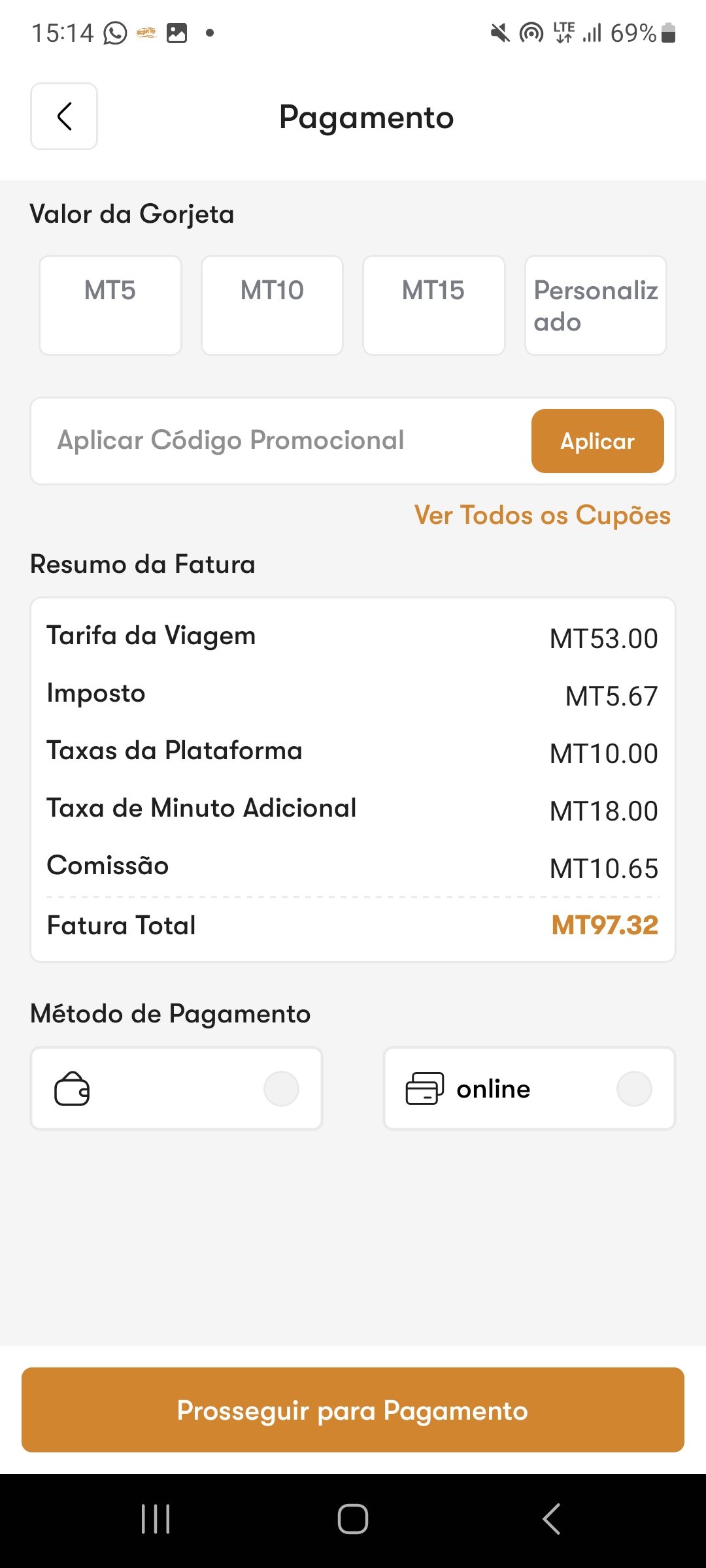Select the wallet payment radio button
This screenshot has width=706, height=1568.
tap(281, 1088)
